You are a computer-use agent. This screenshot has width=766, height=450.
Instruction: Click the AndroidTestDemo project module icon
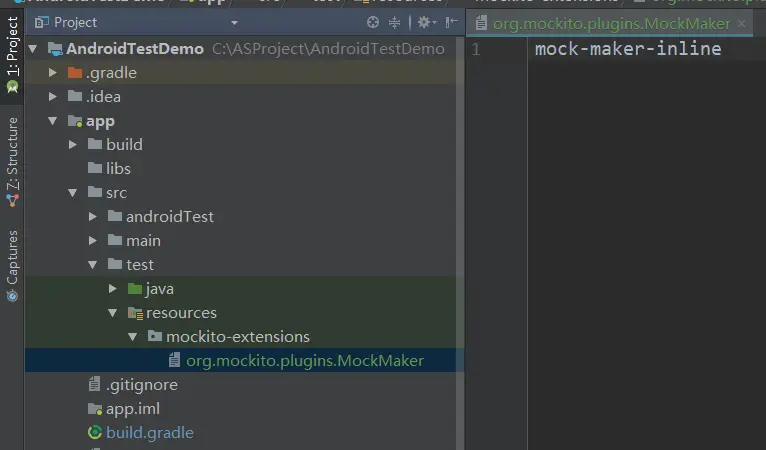tap(55, 49)
